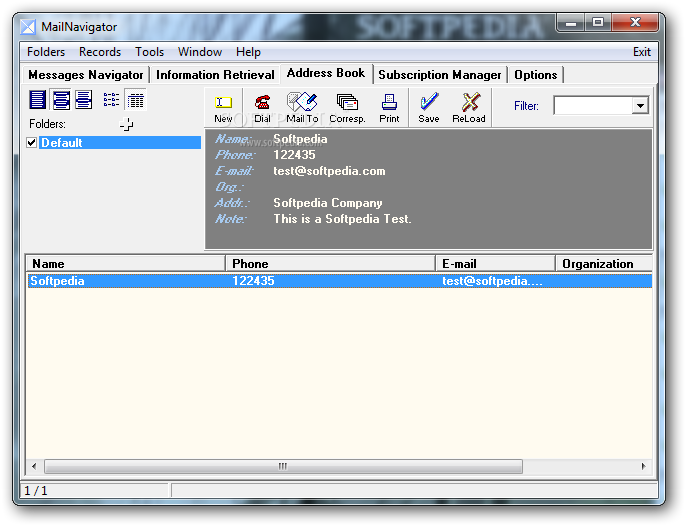Screen dimensions: 686x526
Task: Select the Address Book tab
Action: (326, 73)
